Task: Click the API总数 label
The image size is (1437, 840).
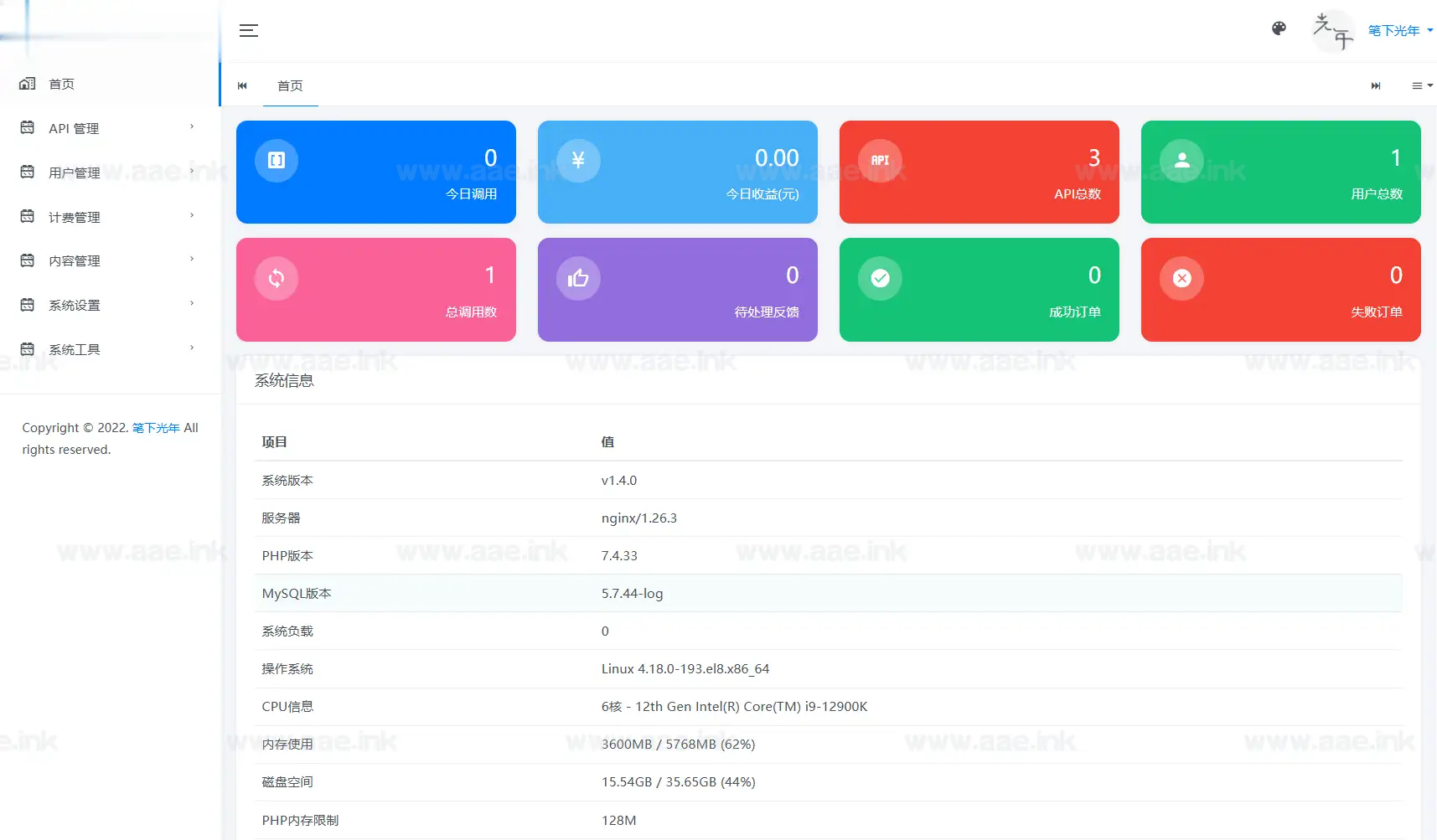Action: [x=1078, y=194]
